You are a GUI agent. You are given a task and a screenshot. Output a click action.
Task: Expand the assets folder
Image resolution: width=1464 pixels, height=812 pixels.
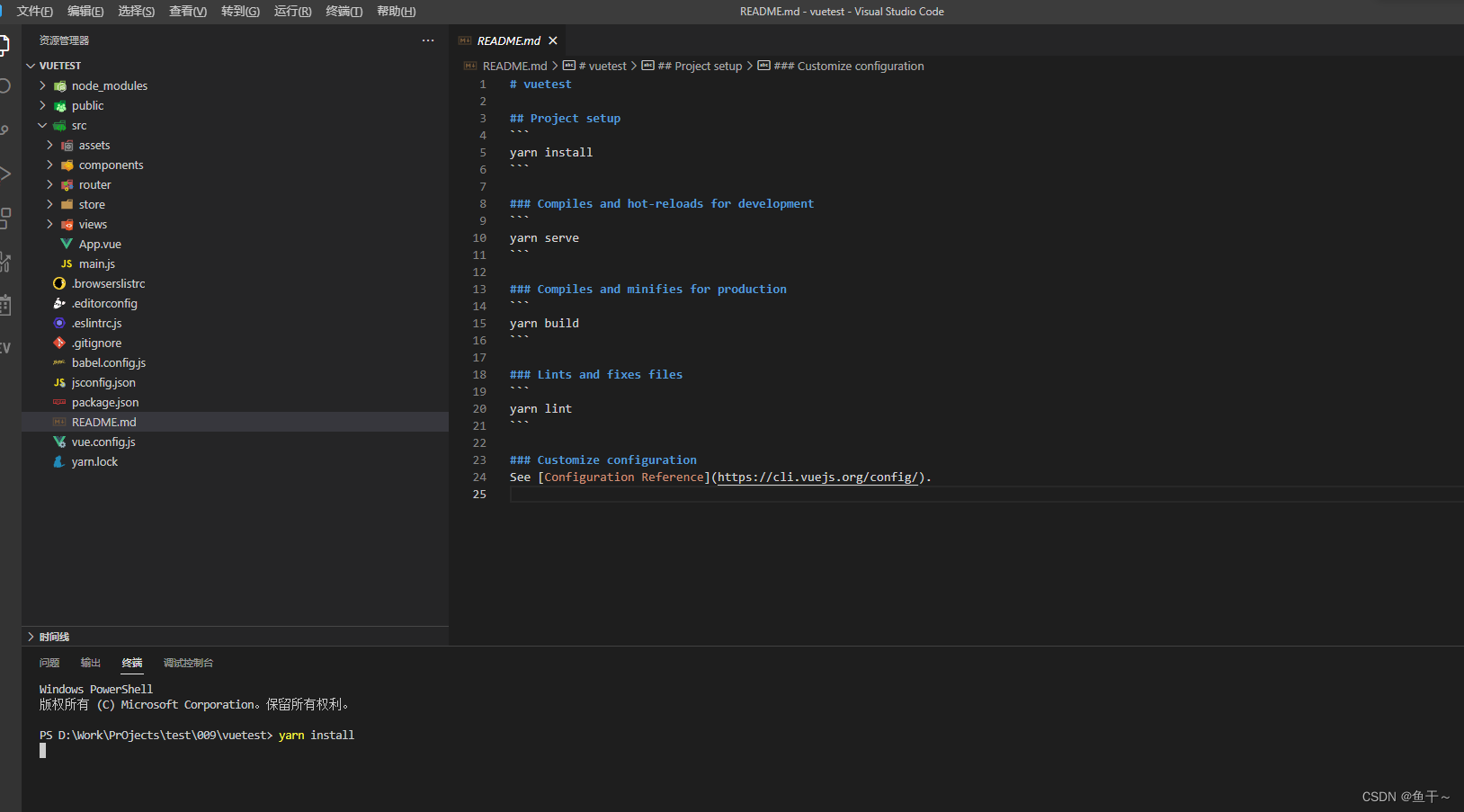(49, 145)
